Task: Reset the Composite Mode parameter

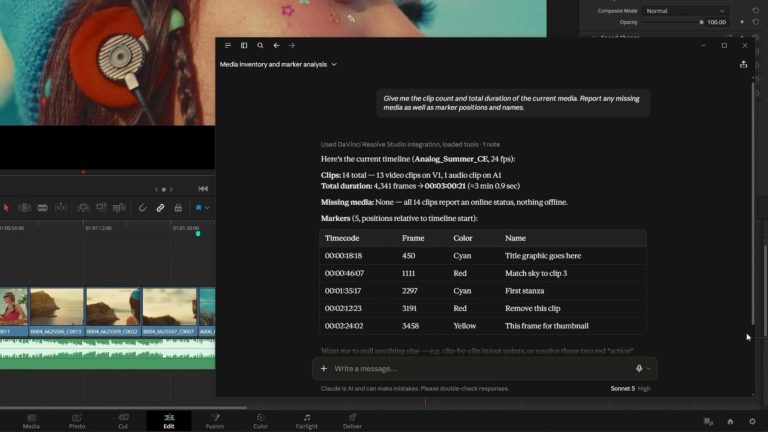Action: pos(756,11)
